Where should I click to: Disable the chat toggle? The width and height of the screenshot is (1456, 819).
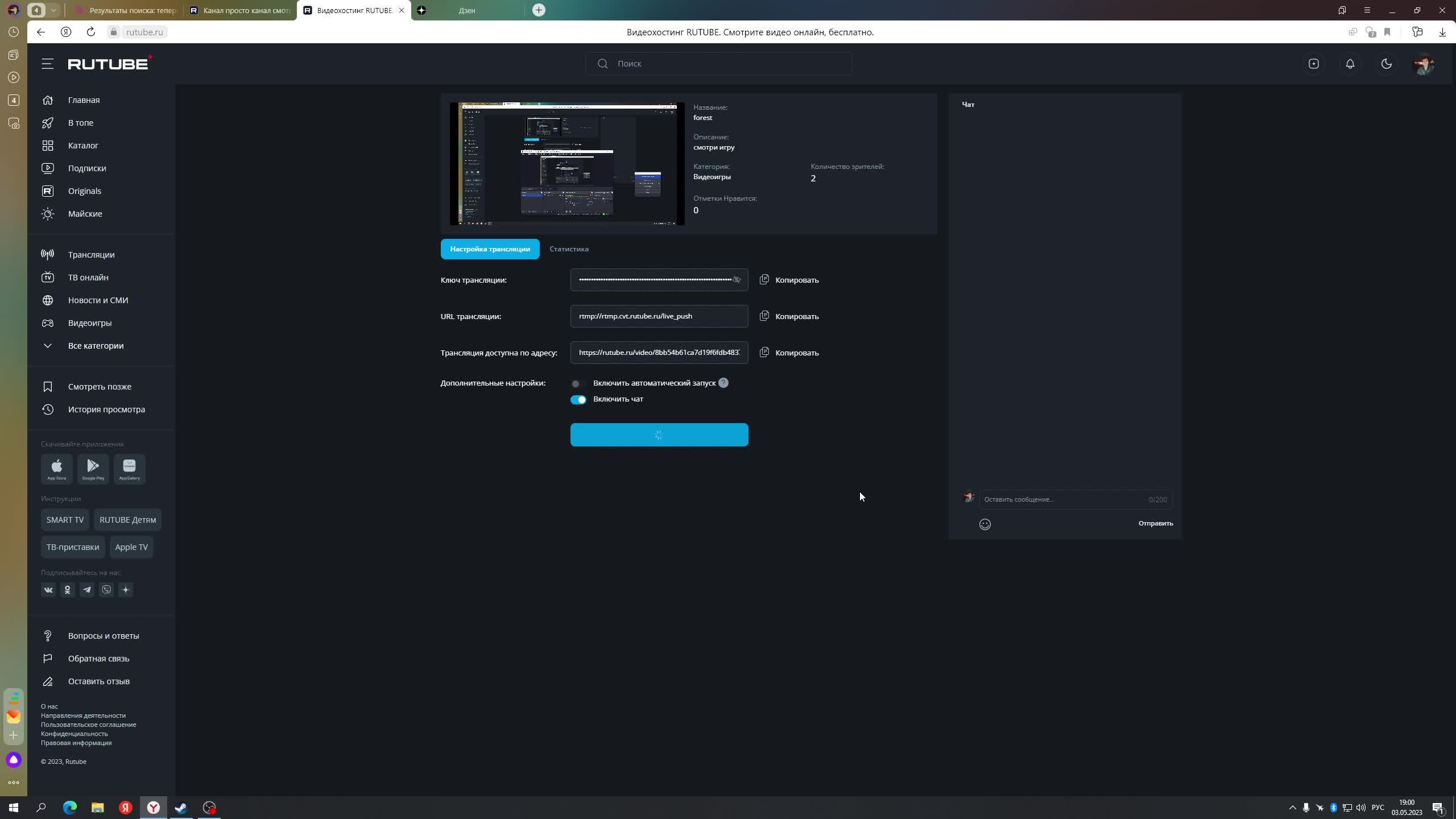(578, 399)
